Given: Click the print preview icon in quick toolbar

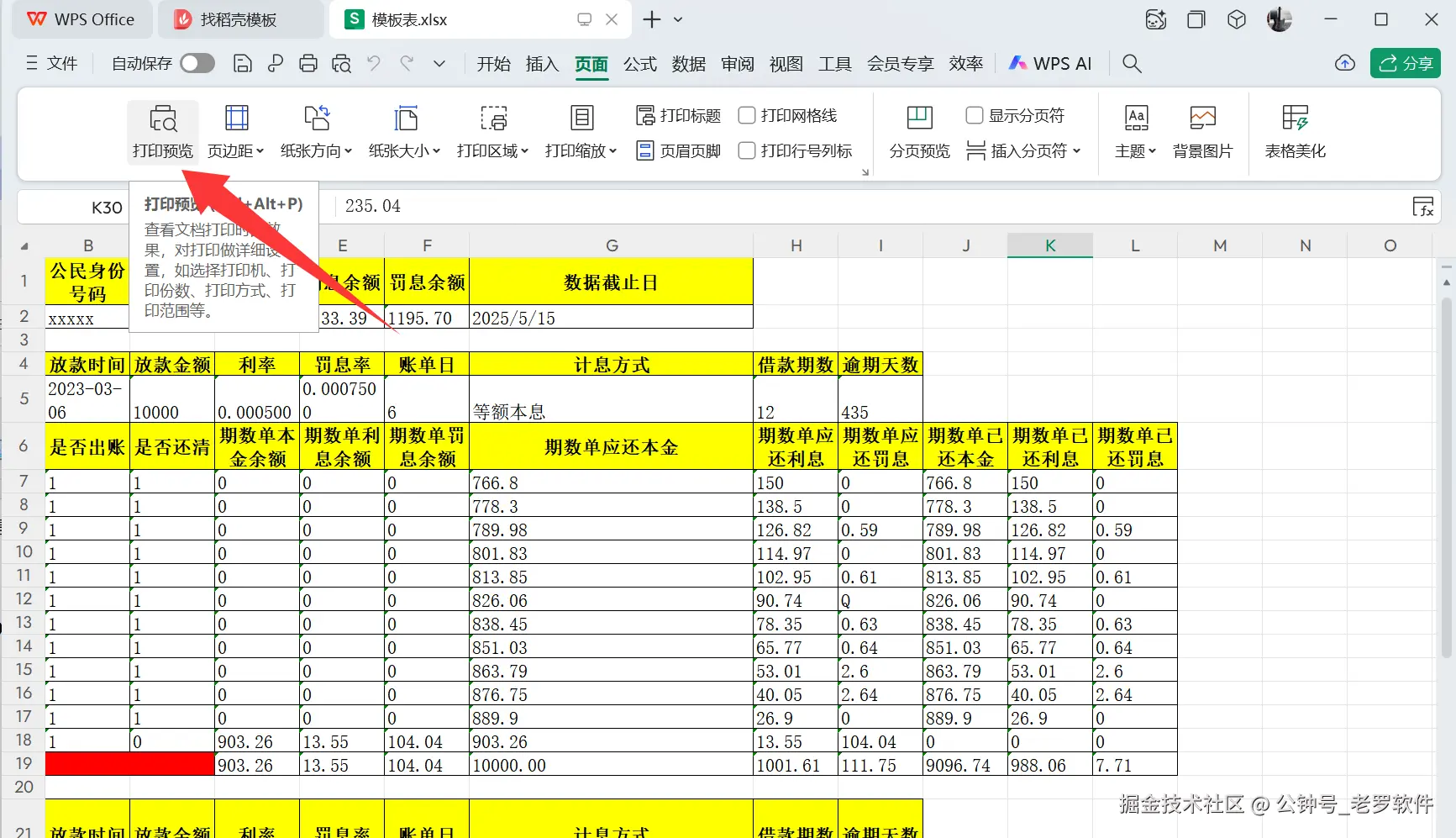Looking at the screenshot, I should pyautogui.click(x=341, y=63).
